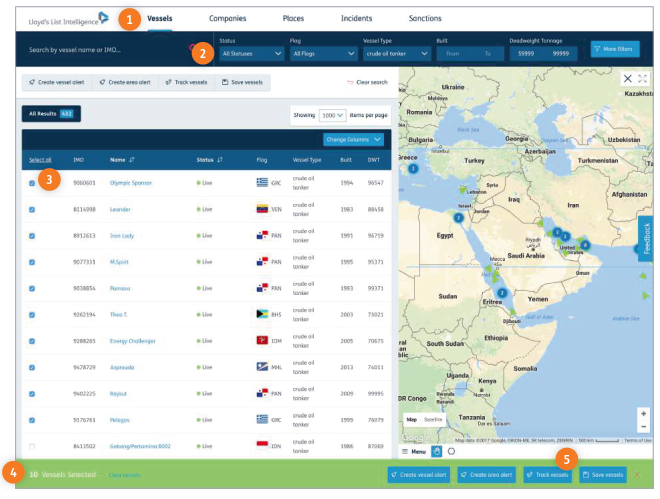This screenshot has height=499, width=660.
Task: Click the Select all link
Action: click(x=40, y=160)
